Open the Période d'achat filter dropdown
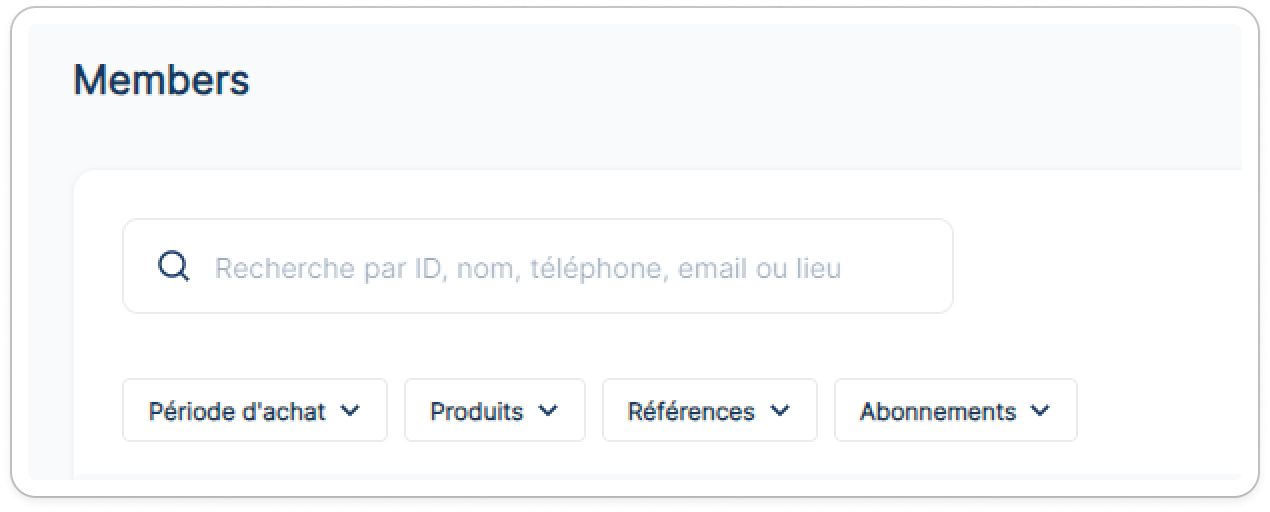The image size is (1270, 512). [255, 410]
